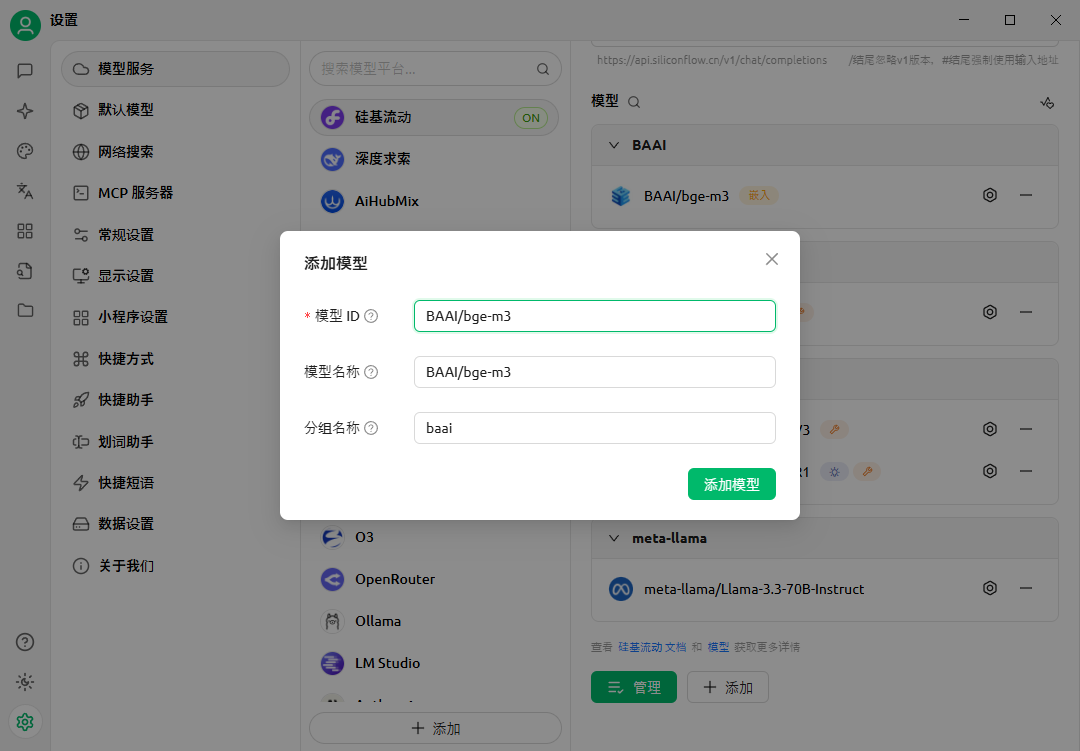Image resolution: width=1080 pixels, height=751 pixels.
Task: Focus the 模型 ID input field
Action: (594, 316)
